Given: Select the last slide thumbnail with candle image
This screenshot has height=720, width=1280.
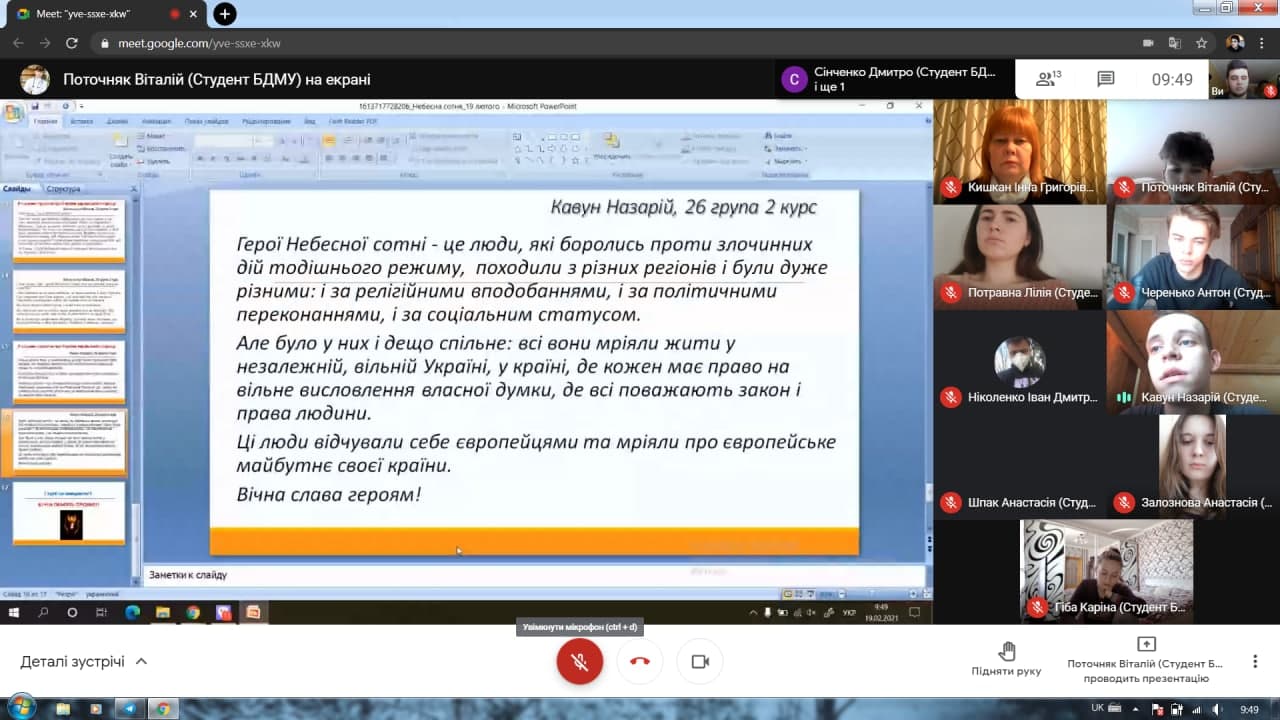Looking at the screenshot, I should (70, 513).
